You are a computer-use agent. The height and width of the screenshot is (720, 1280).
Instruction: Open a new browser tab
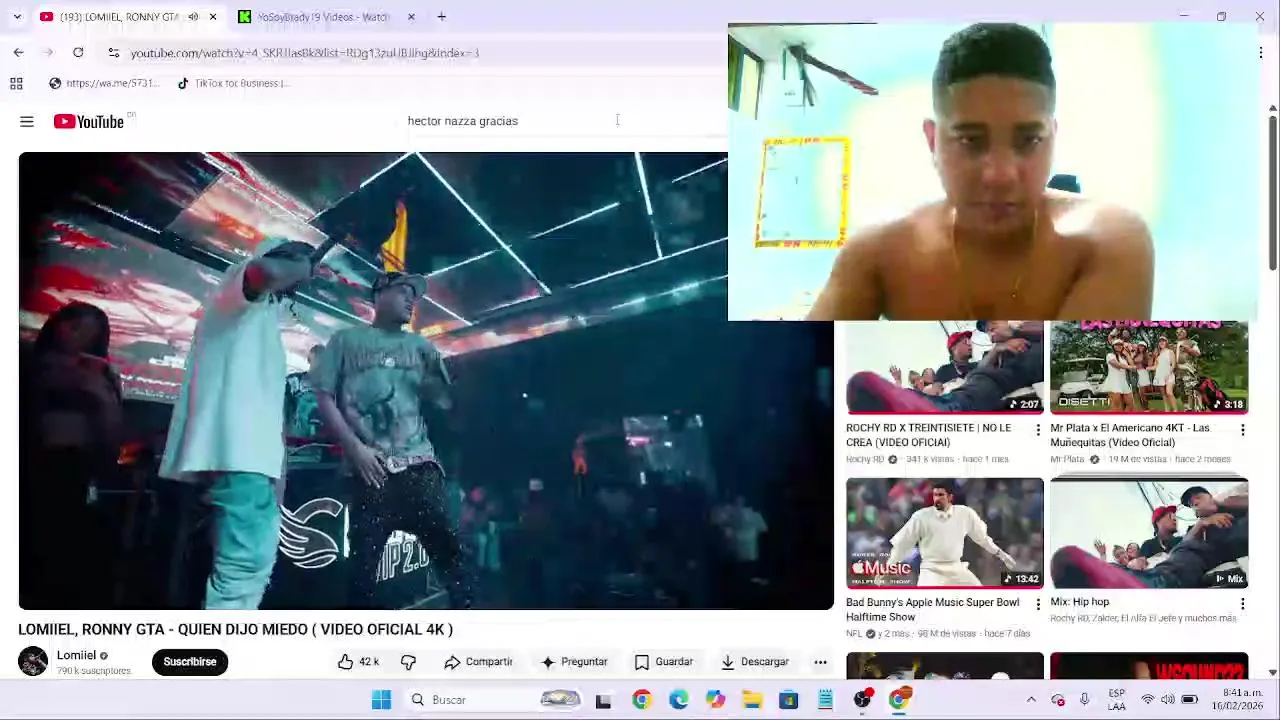pos(441,17)
